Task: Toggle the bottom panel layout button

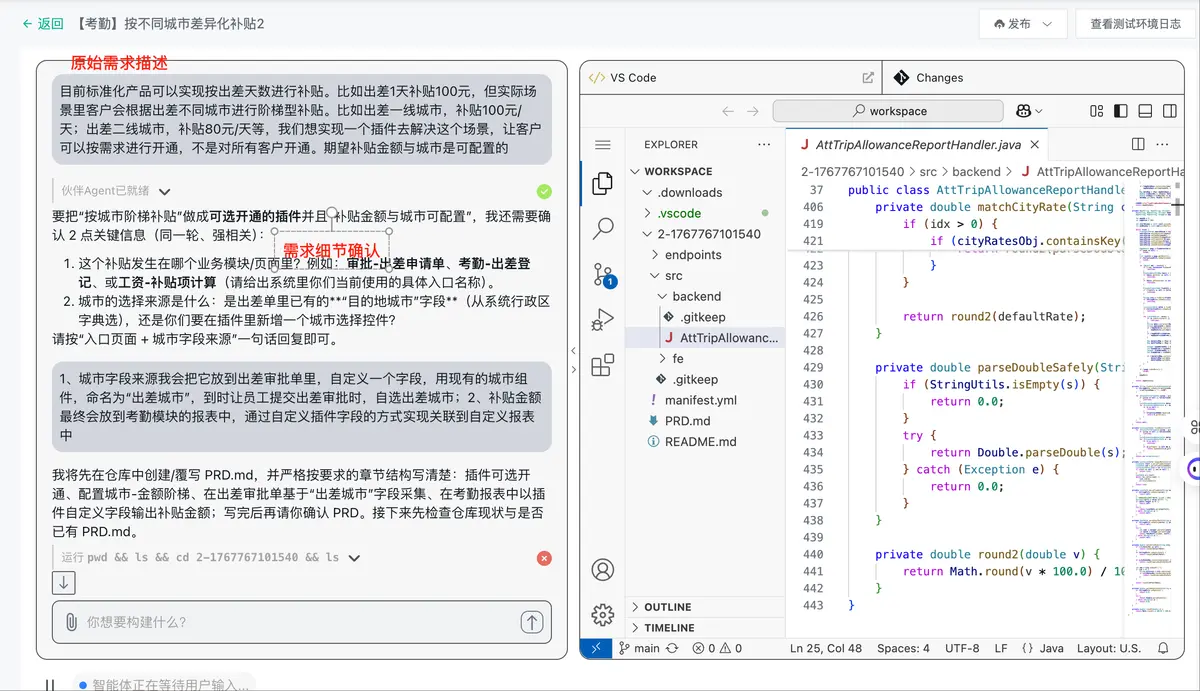Action: [x=1145, y=111]
